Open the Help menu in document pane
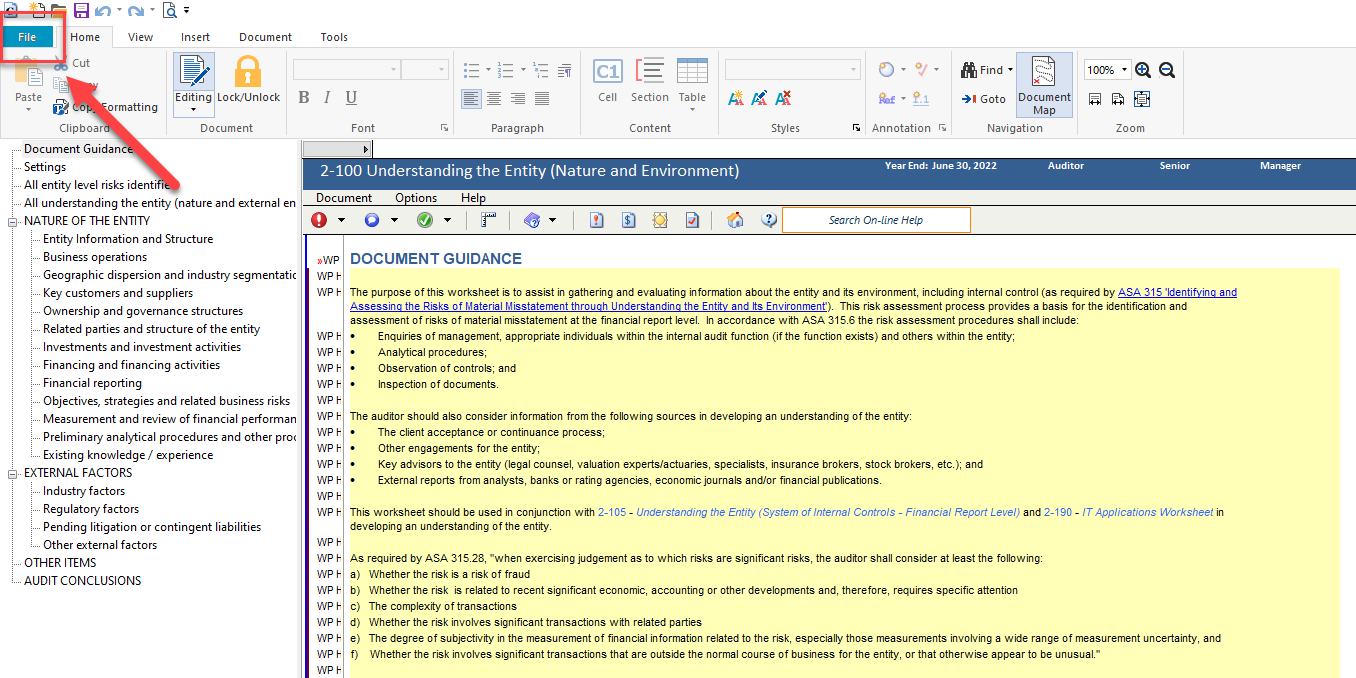 [473, 198]
